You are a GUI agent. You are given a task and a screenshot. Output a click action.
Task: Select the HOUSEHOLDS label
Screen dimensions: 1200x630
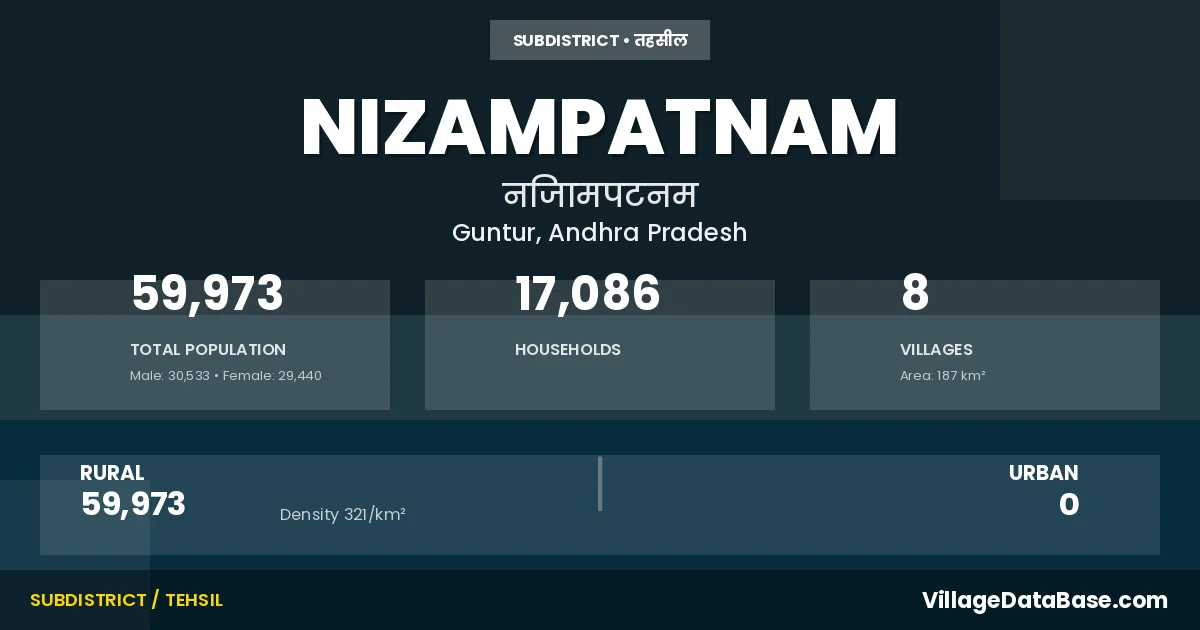coord(568,350)
